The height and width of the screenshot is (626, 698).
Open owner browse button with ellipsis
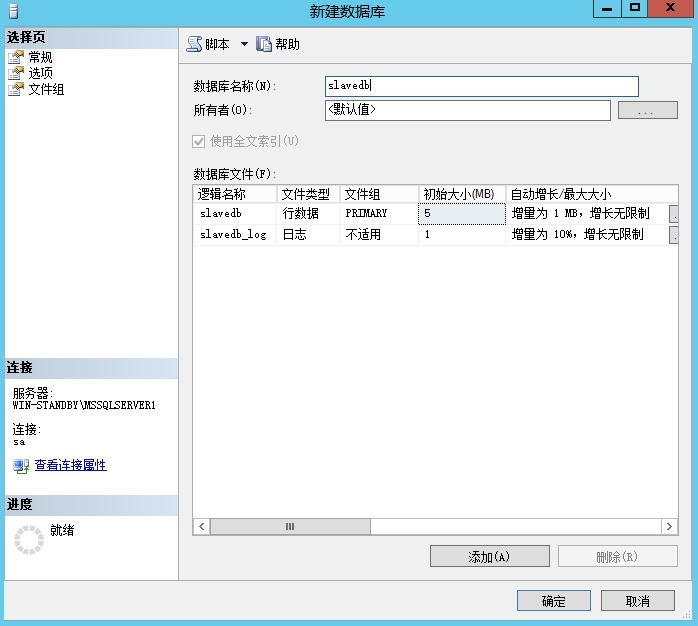point(647,111)
